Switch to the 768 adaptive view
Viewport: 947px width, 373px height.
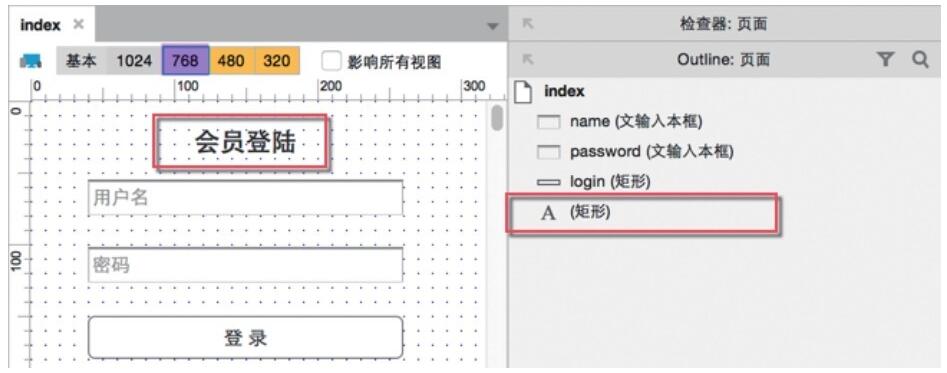pyautogui.click(x=185, y=60)
